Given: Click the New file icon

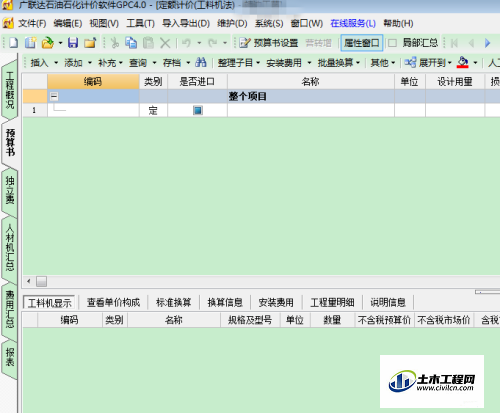Looking at the screenshot, I should click(13, 43).
